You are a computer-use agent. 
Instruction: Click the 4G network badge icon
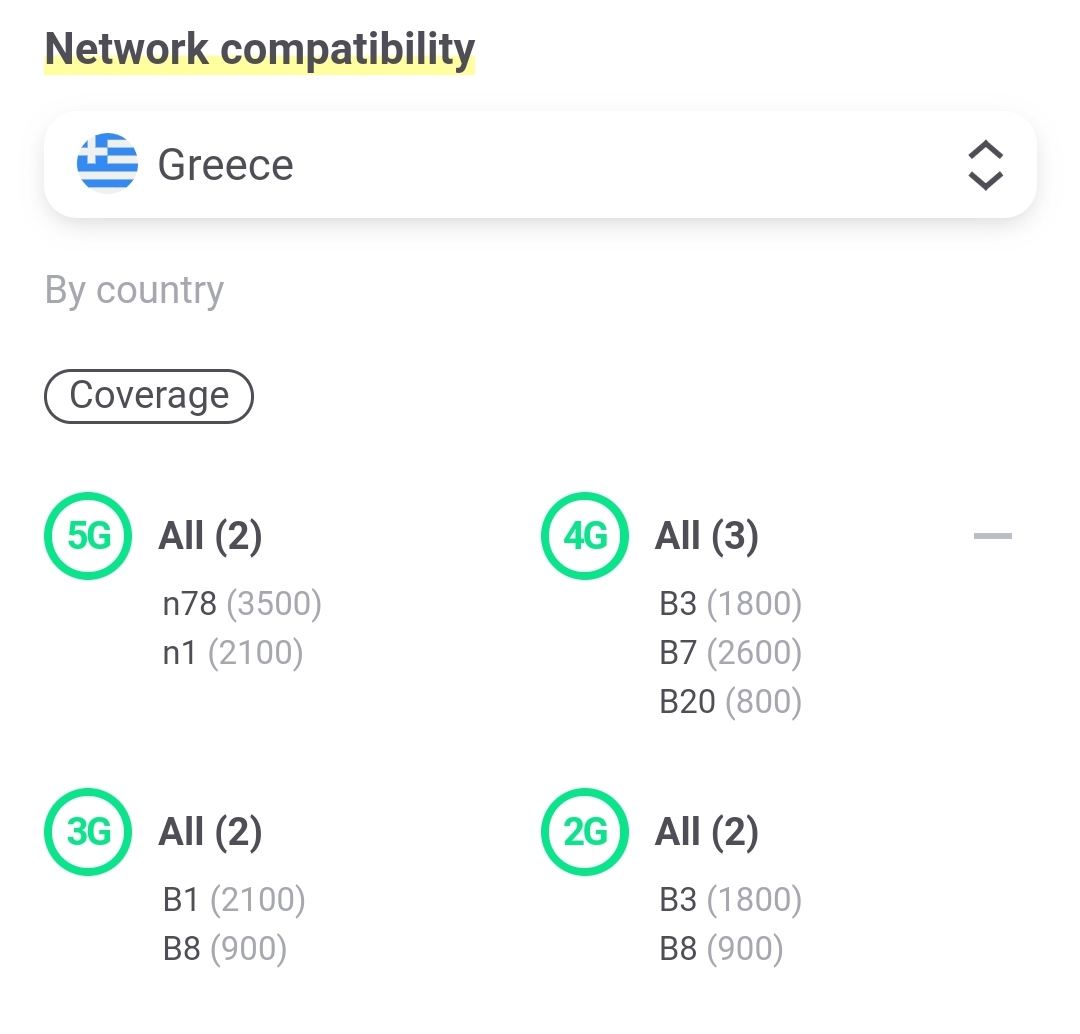[x=585, y=537]
